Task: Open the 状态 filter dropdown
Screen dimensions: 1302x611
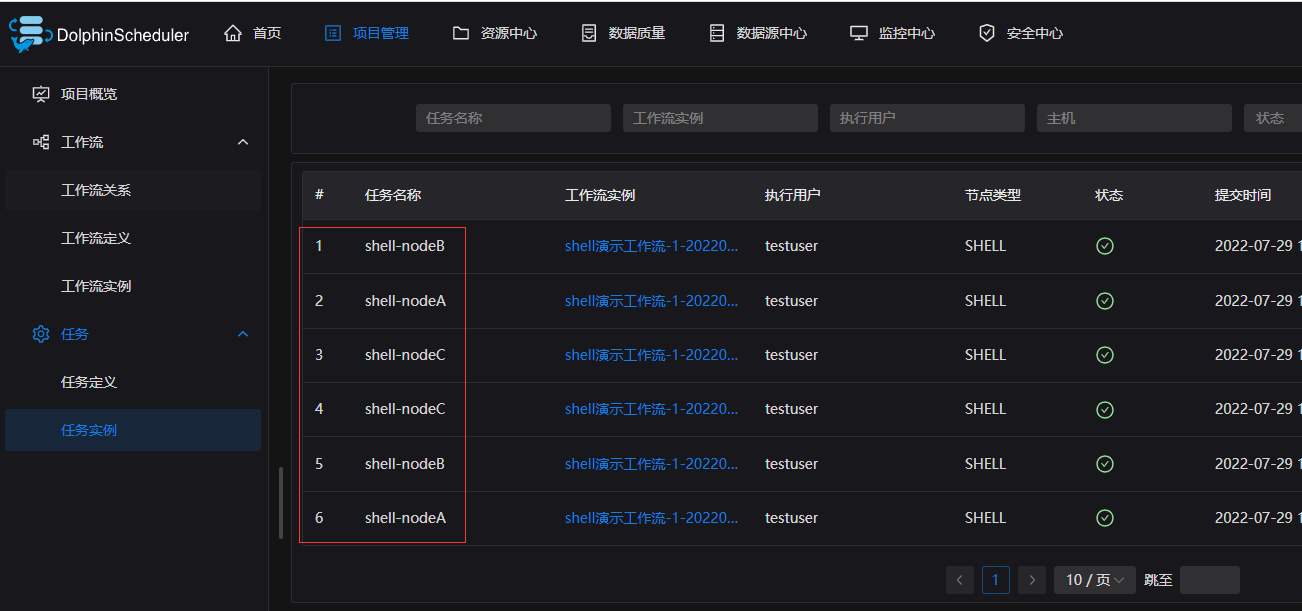Action: point(1273,118)
